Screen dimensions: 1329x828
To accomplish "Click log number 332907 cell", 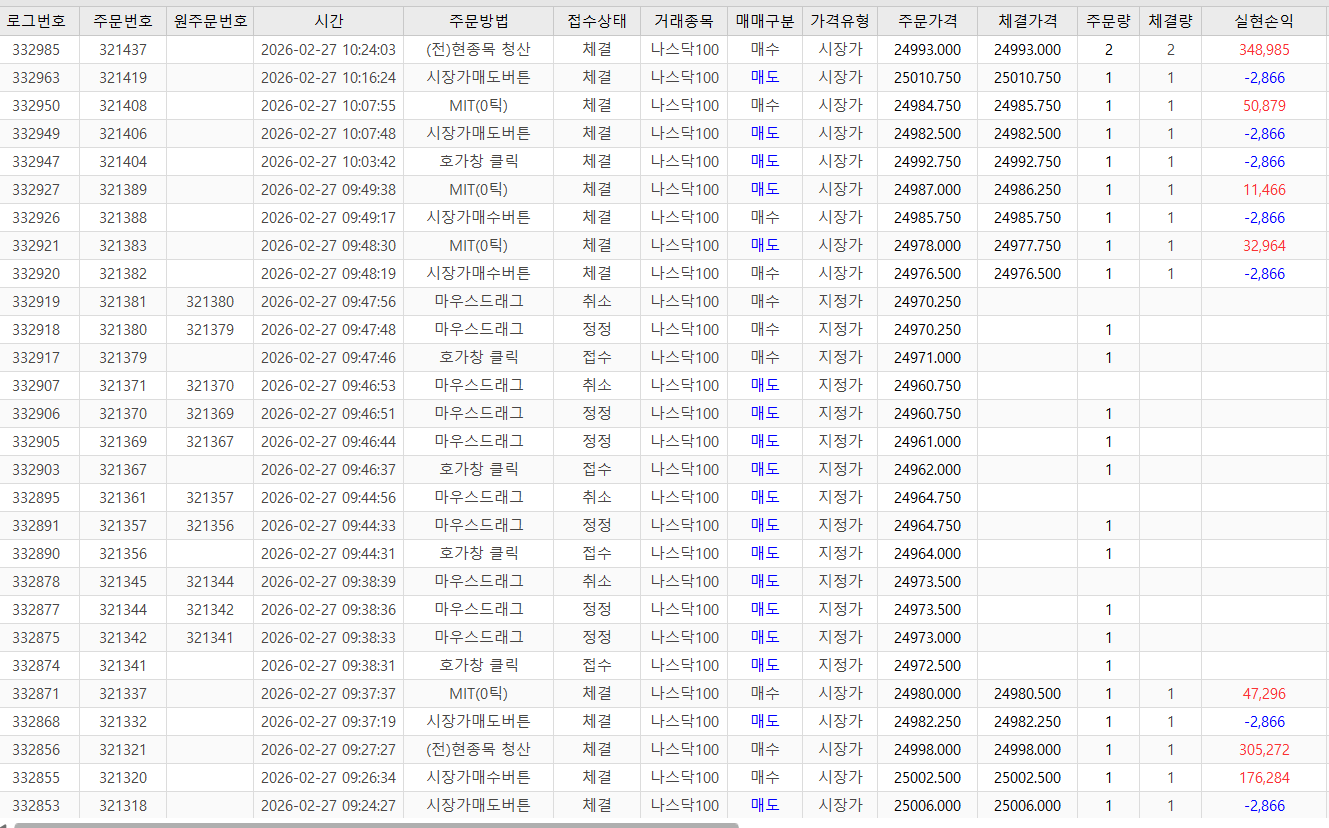I will click(x=36, y=385).
